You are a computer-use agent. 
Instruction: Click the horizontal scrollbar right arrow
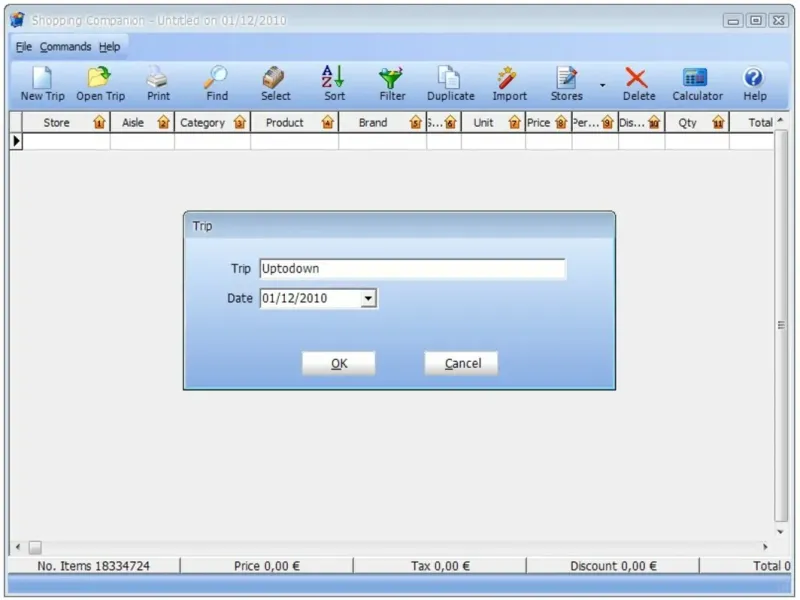point(765,547)
